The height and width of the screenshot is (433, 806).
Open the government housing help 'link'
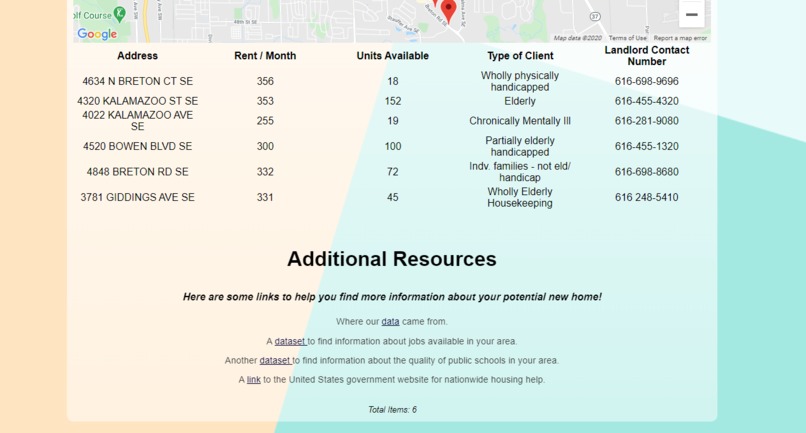pyautogui.click(x=253, y=380)
